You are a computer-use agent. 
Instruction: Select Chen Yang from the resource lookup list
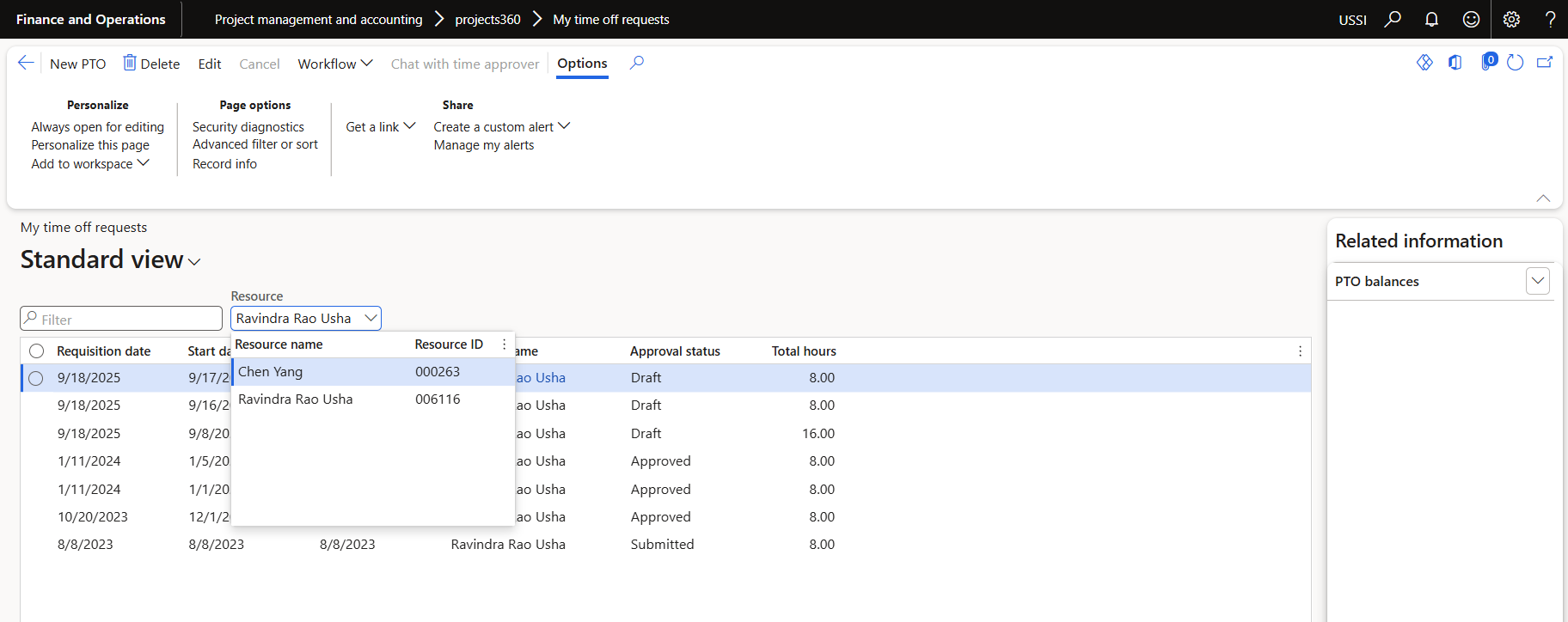[x=271, y=372]
